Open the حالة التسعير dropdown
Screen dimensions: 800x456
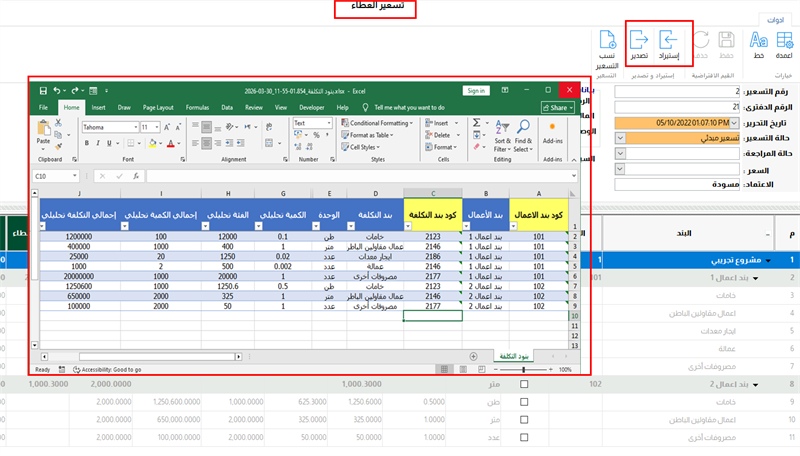[x=622, y=137]
